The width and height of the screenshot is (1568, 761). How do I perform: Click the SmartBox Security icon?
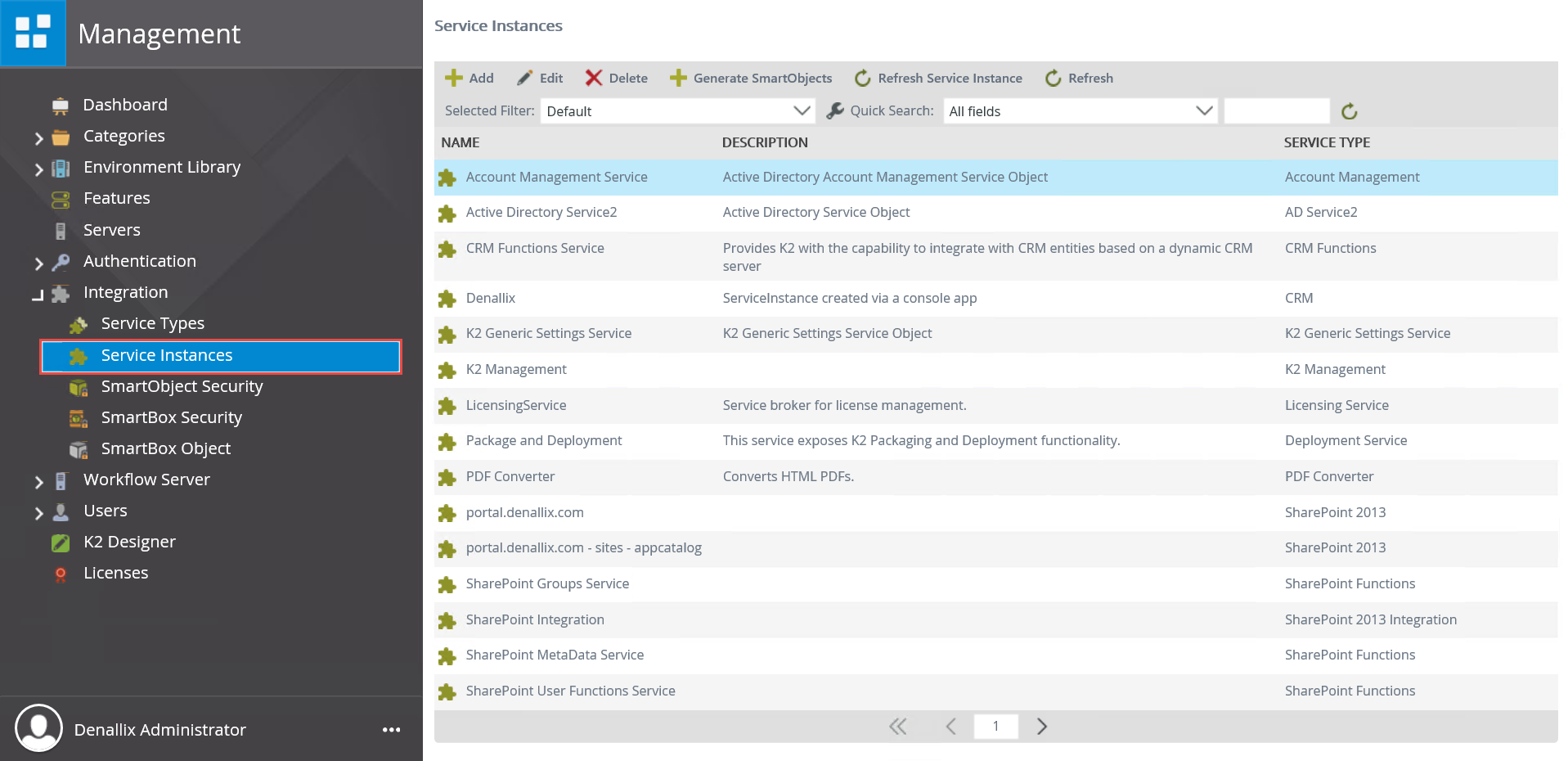point(79,418)
